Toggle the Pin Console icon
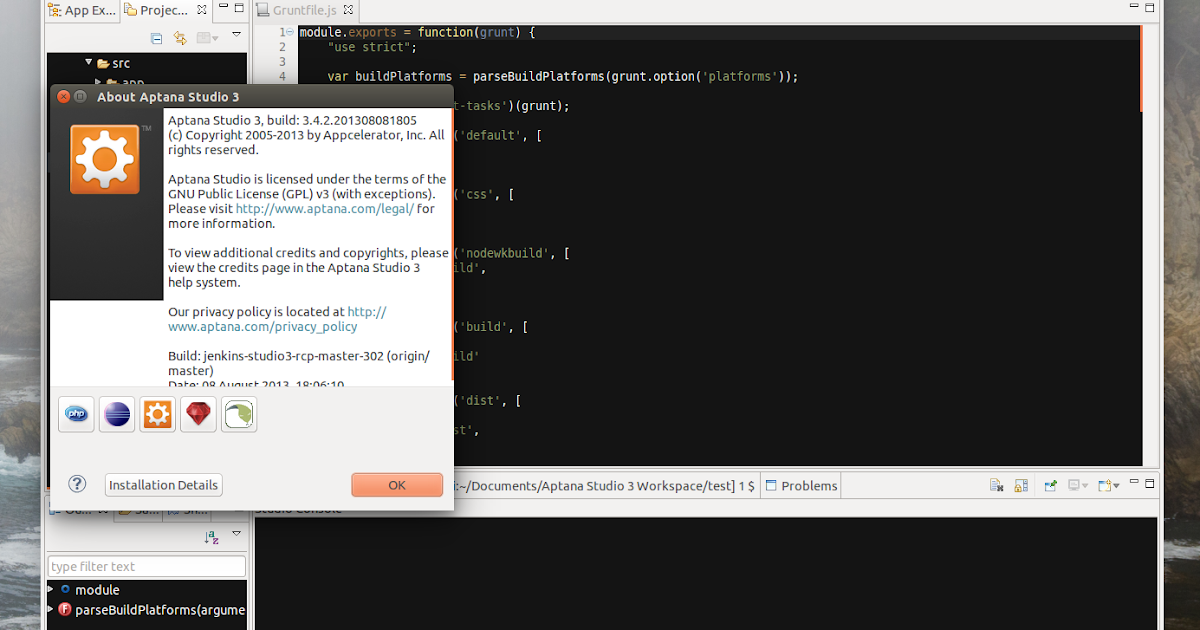 click(x=1051, y=486)
